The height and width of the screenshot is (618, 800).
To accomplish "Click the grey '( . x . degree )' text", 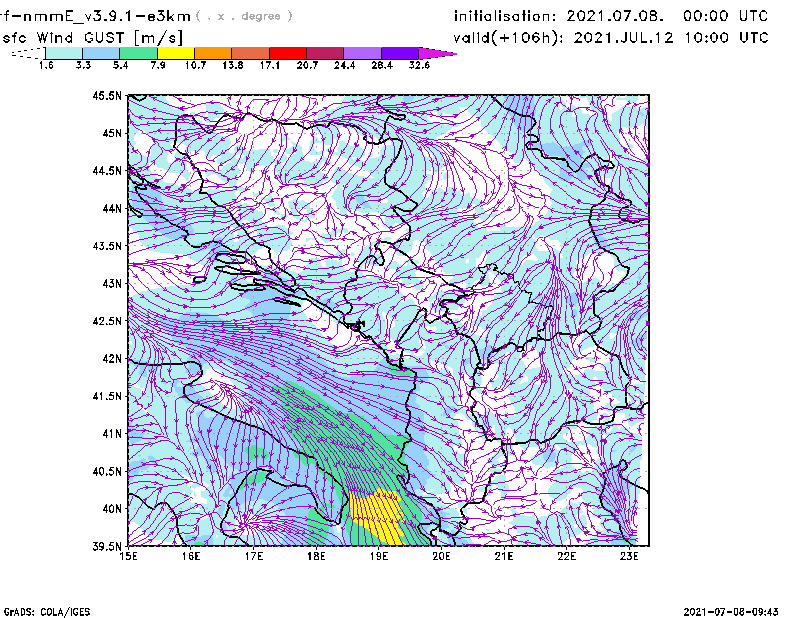I will coord(244,16).
